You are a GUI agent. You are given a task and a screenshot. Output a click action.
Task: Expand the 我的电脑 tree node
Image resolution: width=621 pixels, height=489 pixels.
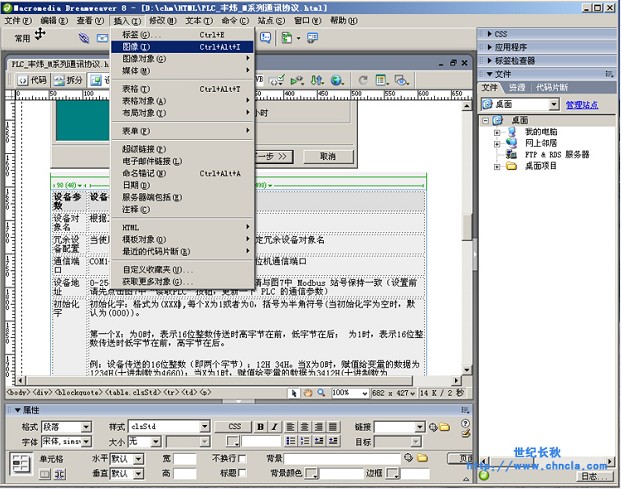pos(497,133)
